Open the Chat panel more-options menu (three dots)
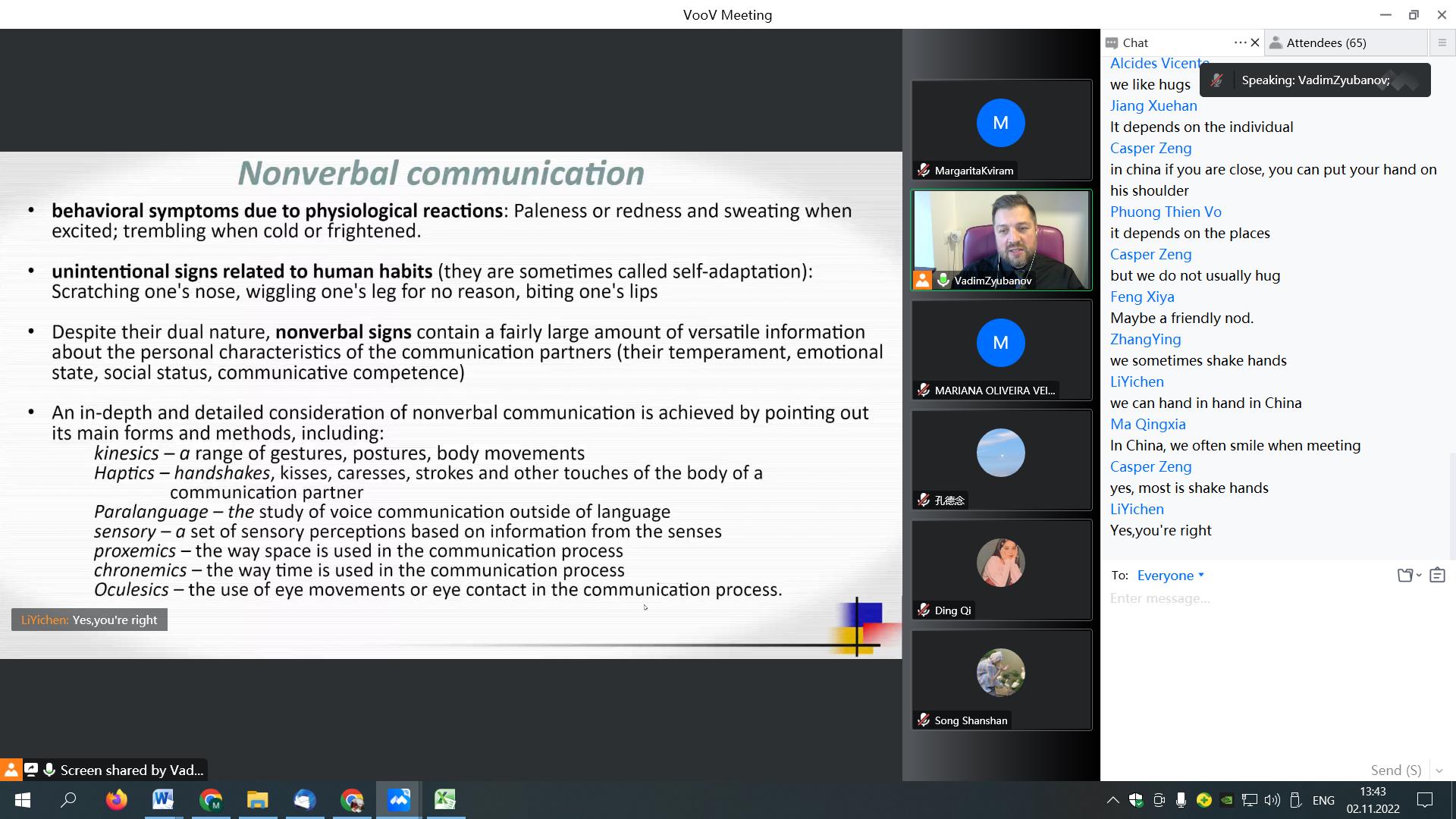Viewport: 1456px width, 819px height. click(x=1240, y=42)
